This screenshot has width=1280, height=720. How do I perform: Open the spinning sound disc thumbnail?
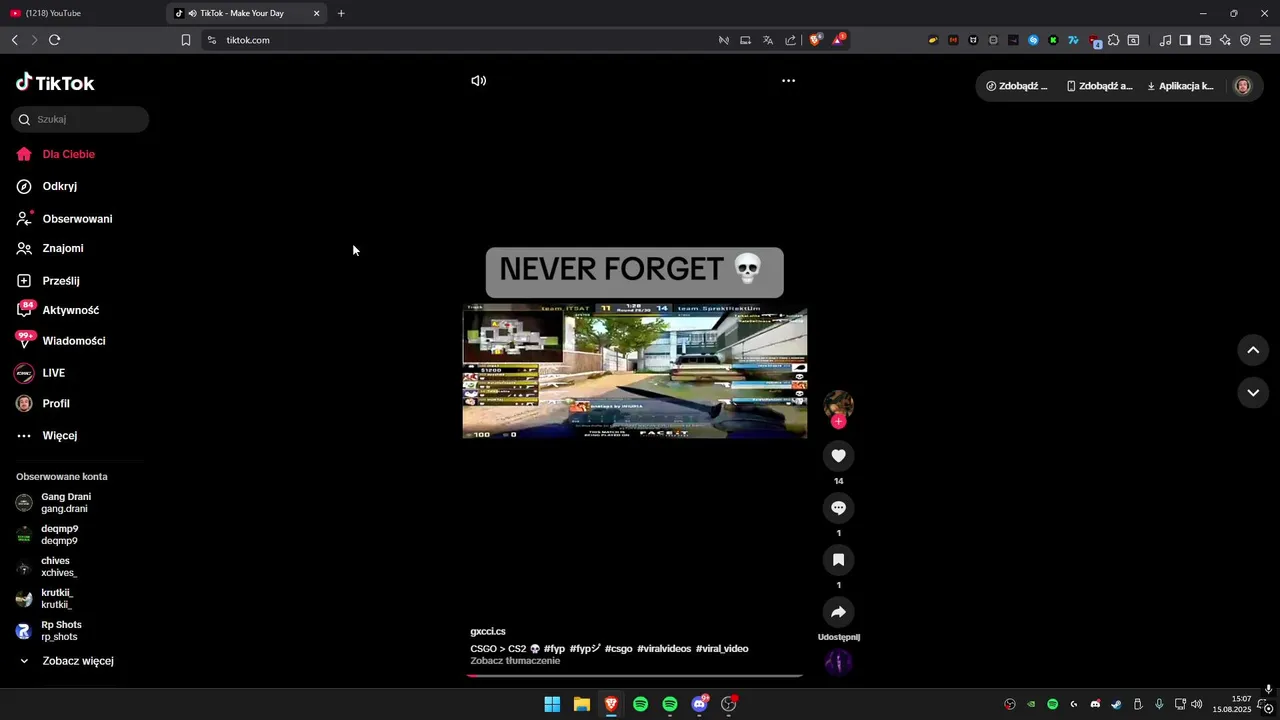[x=838, y=662]
